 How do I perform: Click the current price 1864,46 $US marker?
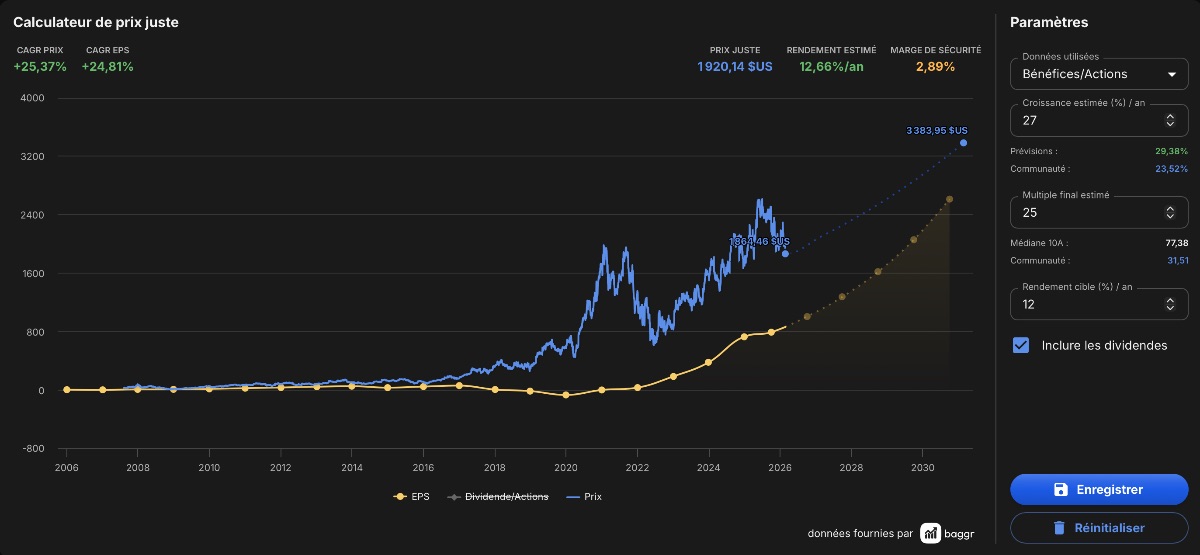point(785,254)
